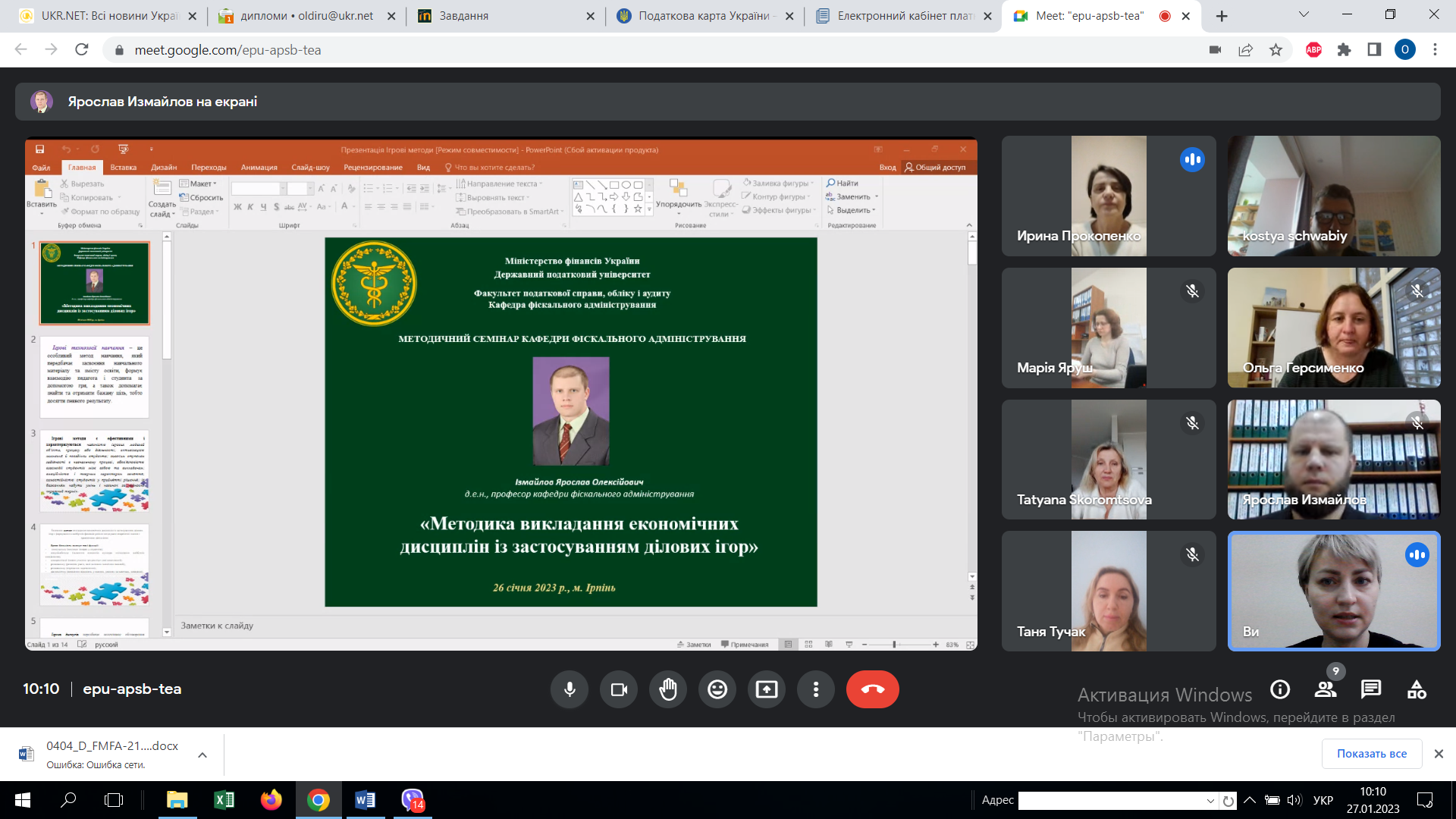Switch to Електронний кабінет tab
The image size is (1456, 819).
tap(904, 16)
